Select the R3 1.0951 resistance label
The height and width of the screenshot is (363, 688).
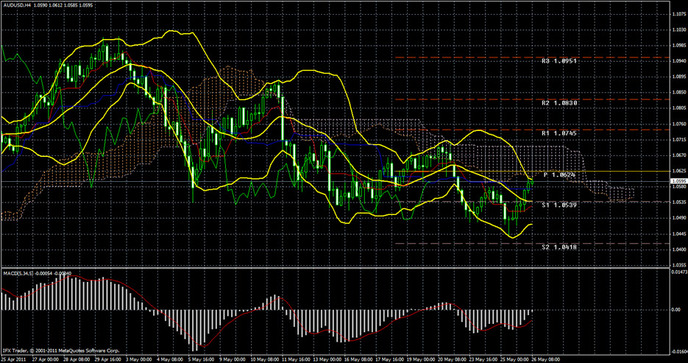click(x=559, y=61)
